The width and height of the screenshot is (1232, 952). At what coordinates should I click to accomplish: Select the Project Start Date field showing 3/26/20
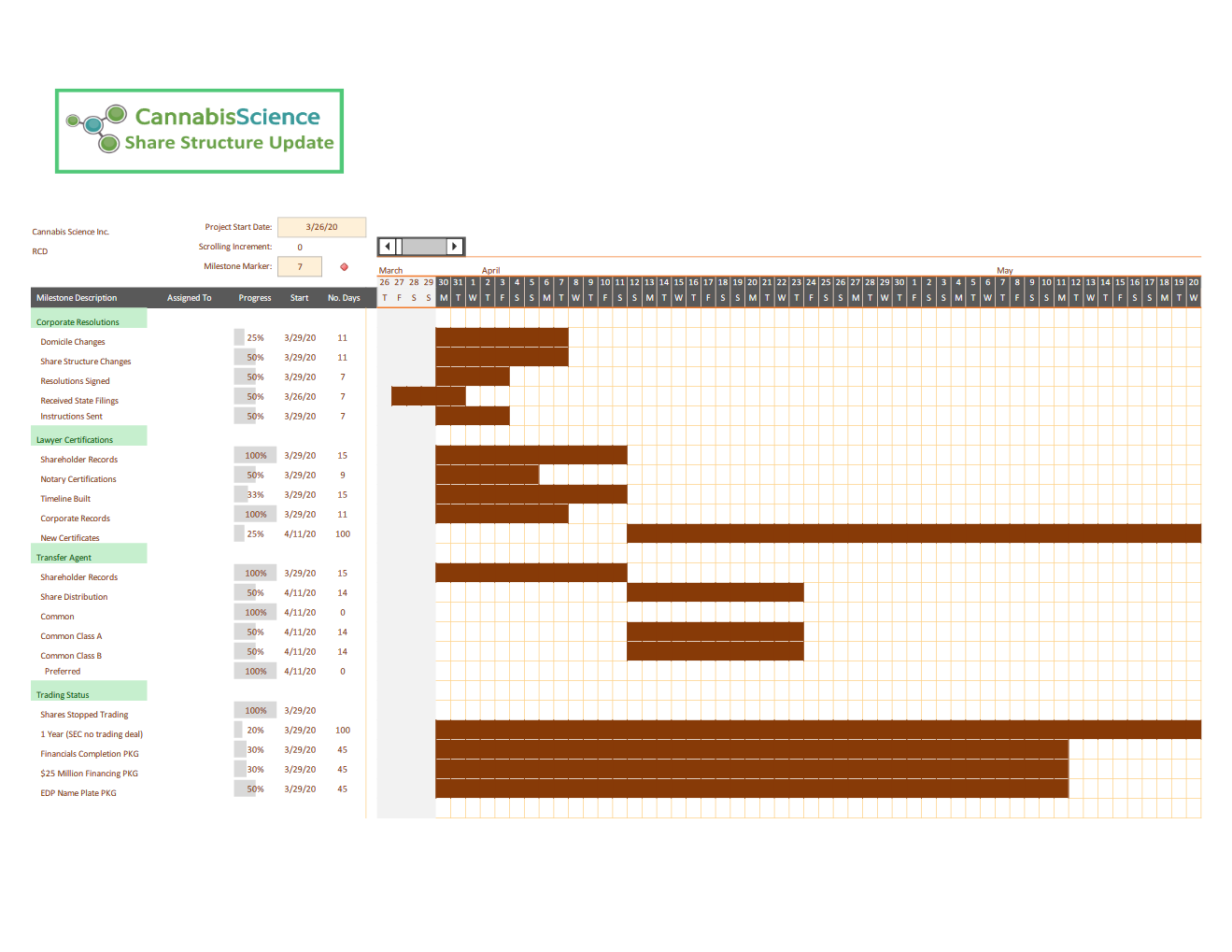click(x=321, y=226)
